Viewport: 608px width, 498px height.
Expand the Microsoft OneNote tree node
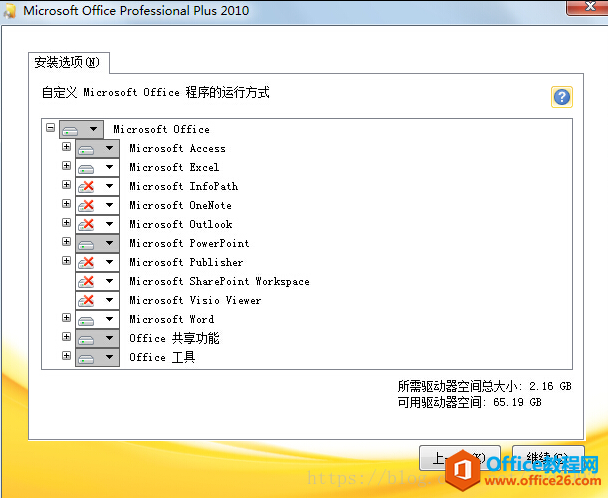coord(66,204)
